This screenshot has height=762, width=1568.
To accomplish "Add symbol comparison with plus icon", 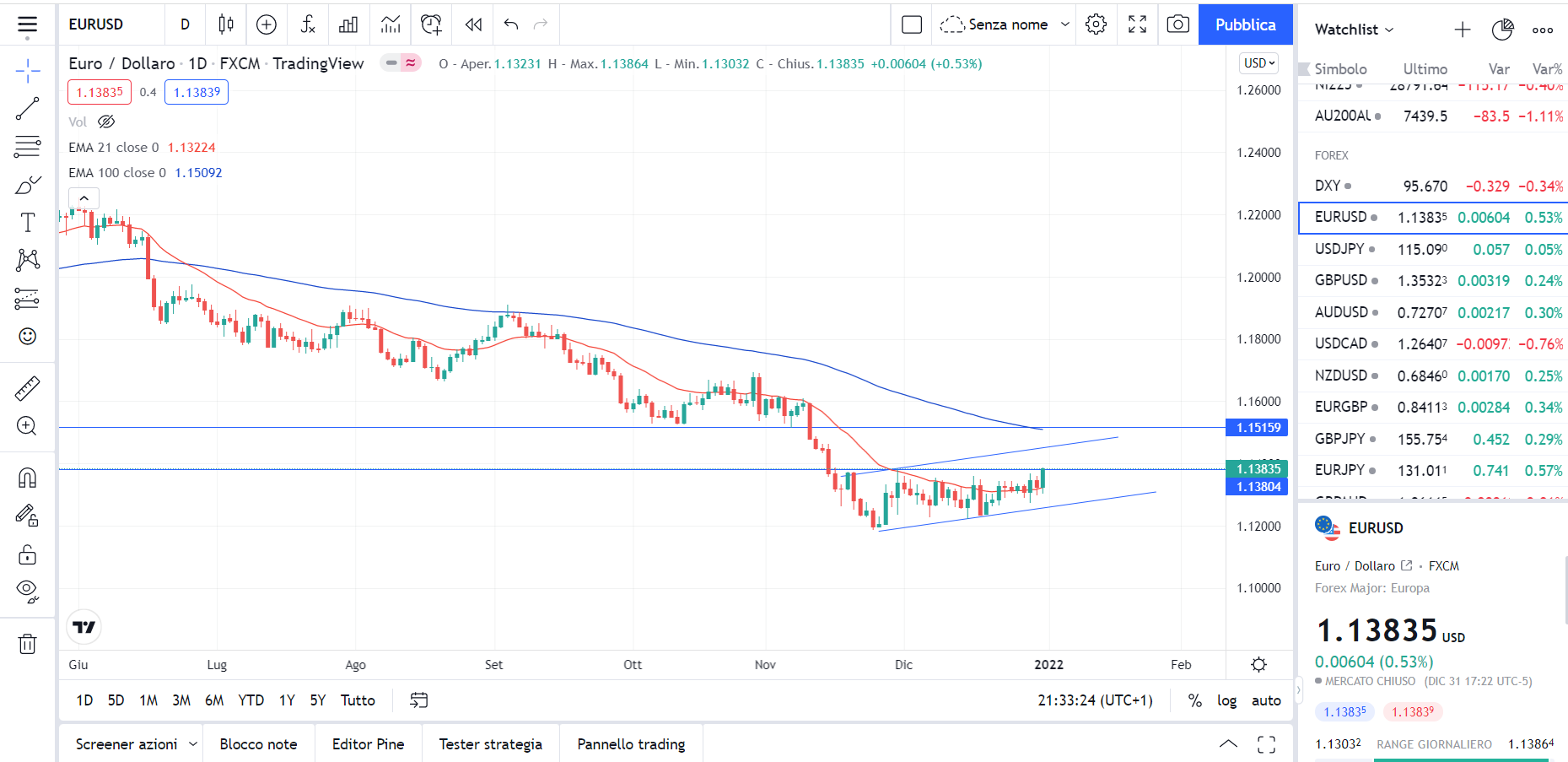I will click(266, 24).
